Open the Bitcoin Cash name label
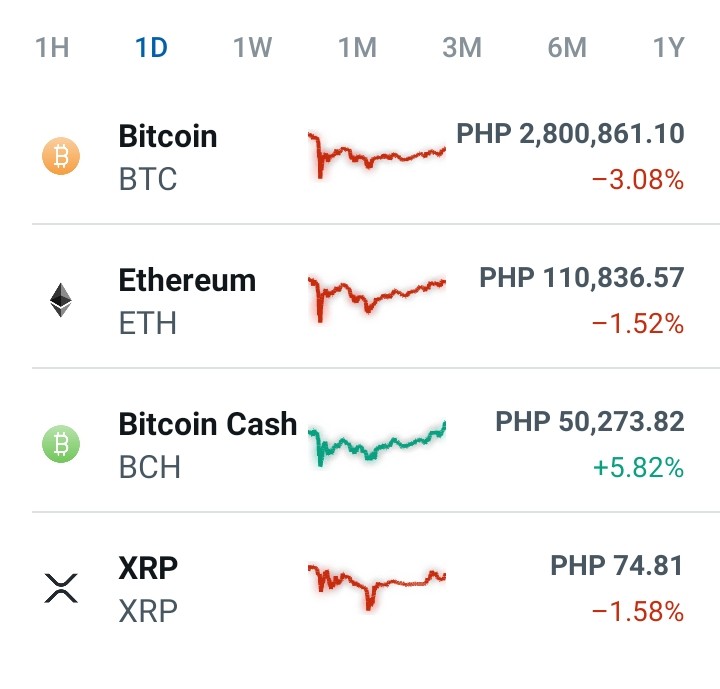This screenshot has height=689, width=720. coord(208,424)
